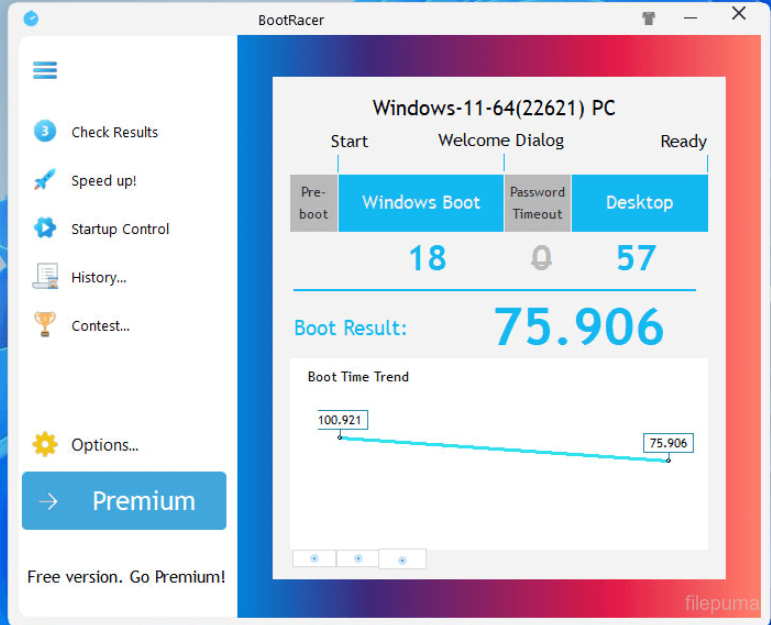Select the third chart view button
Viewport: 771px width, 625px height.
click(x=402, y=560)
